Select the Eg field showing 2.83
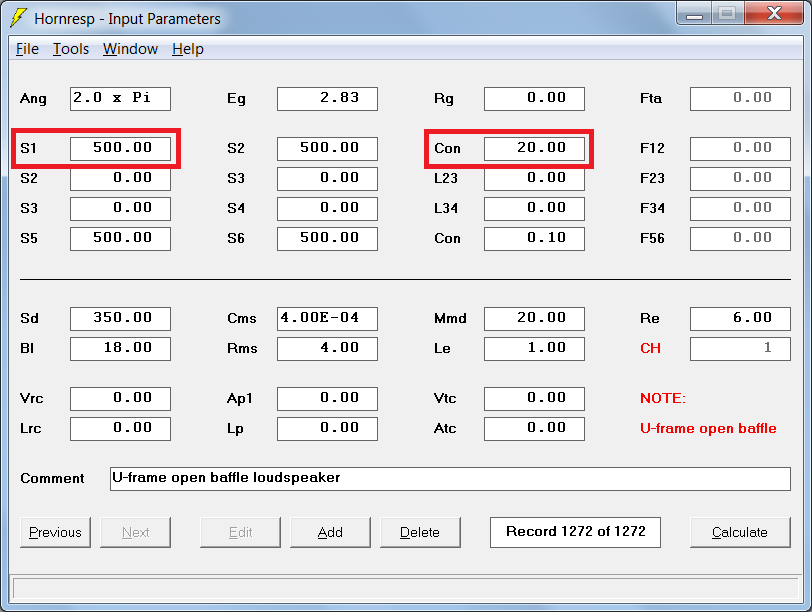812x612 pixels. [327, 98]
